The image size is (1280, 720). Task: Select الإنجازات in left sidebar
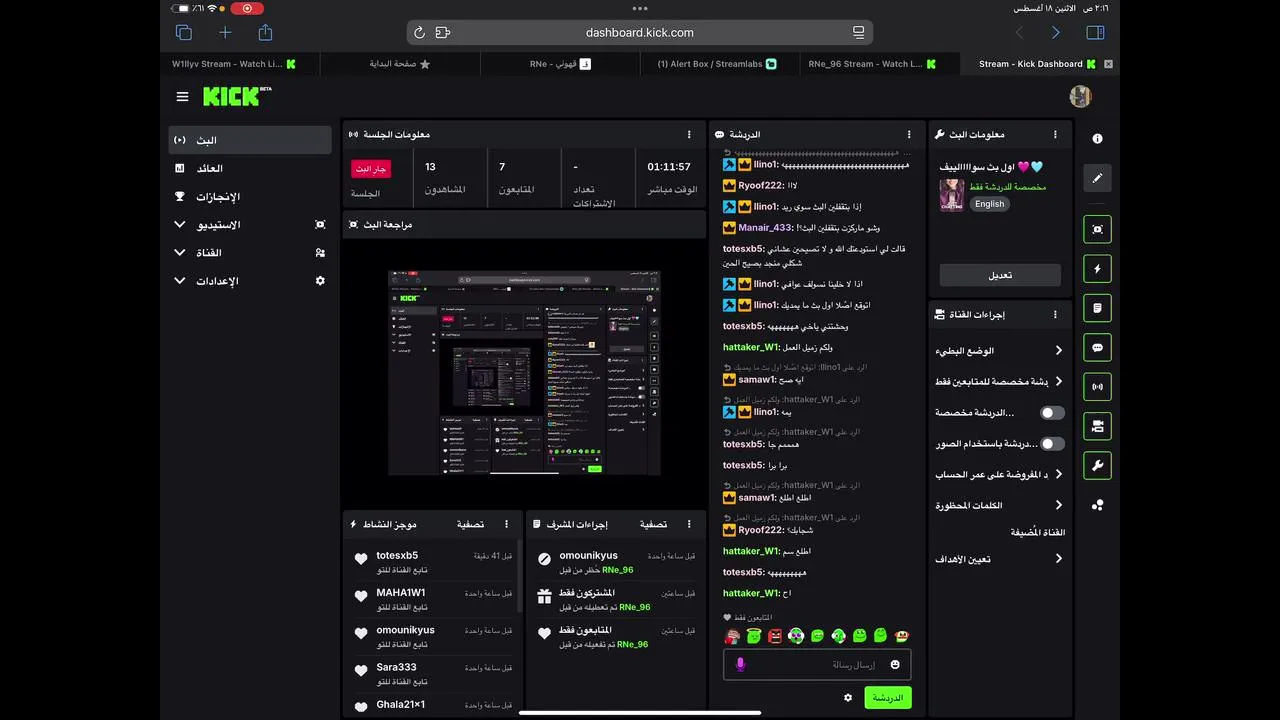point(250,197)
